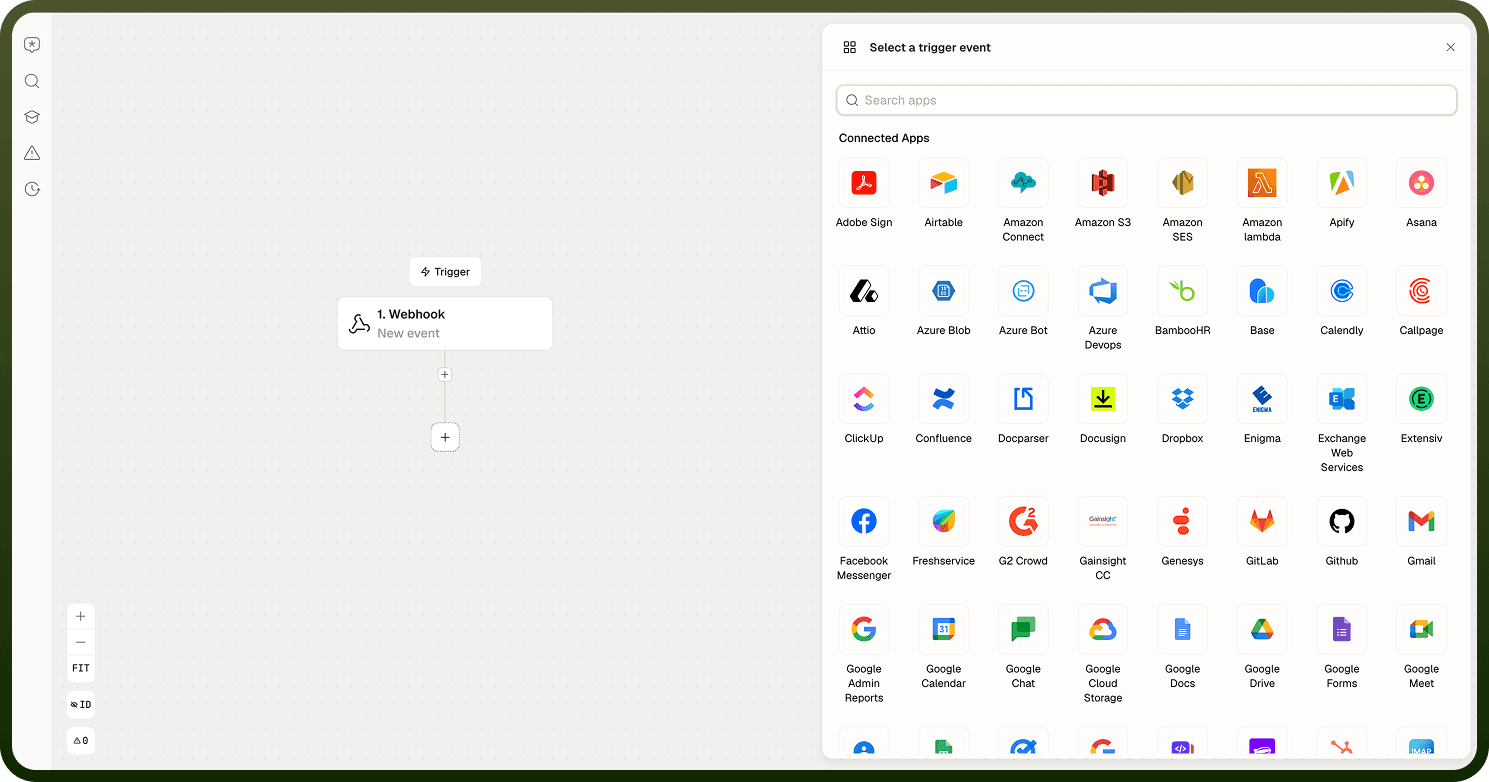Select the ClickUp app icon
Screen dimensions: 1489x782
click(864, 399)
